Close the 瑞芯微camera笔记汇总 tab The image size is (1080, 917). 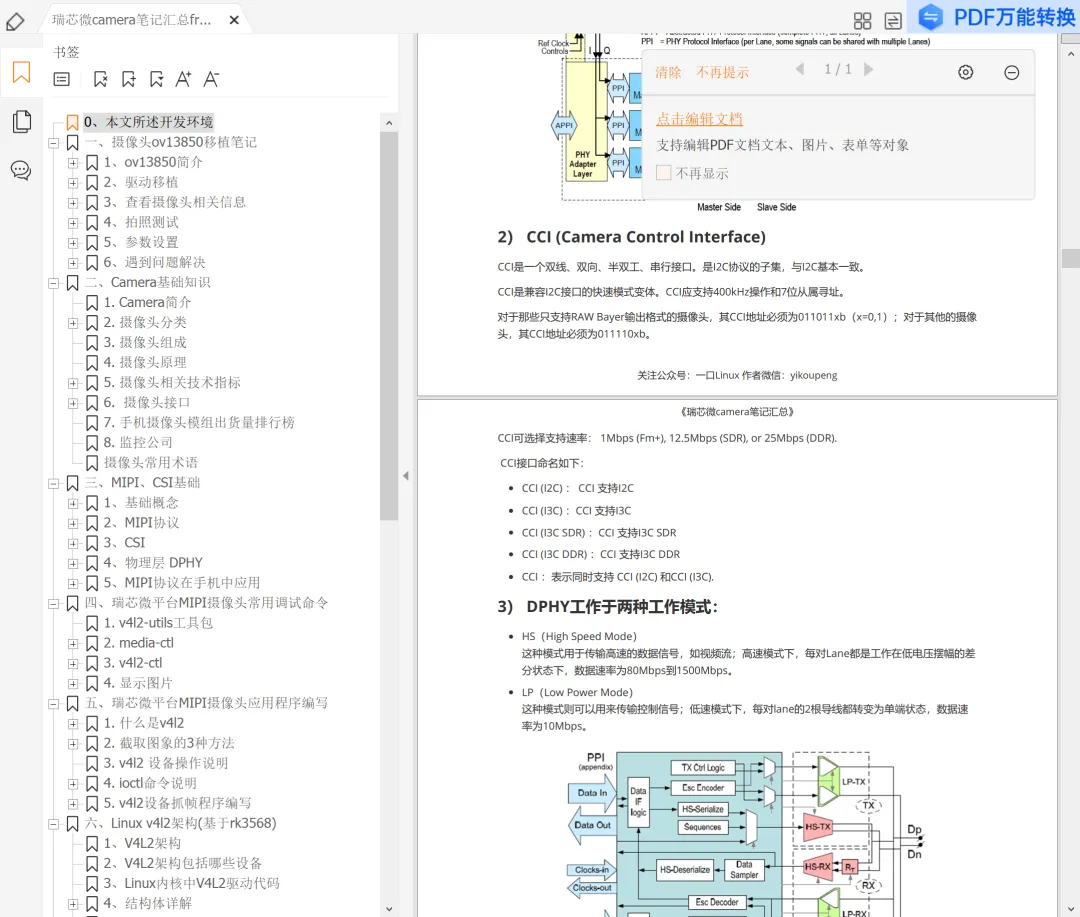(x=234, y=20)
